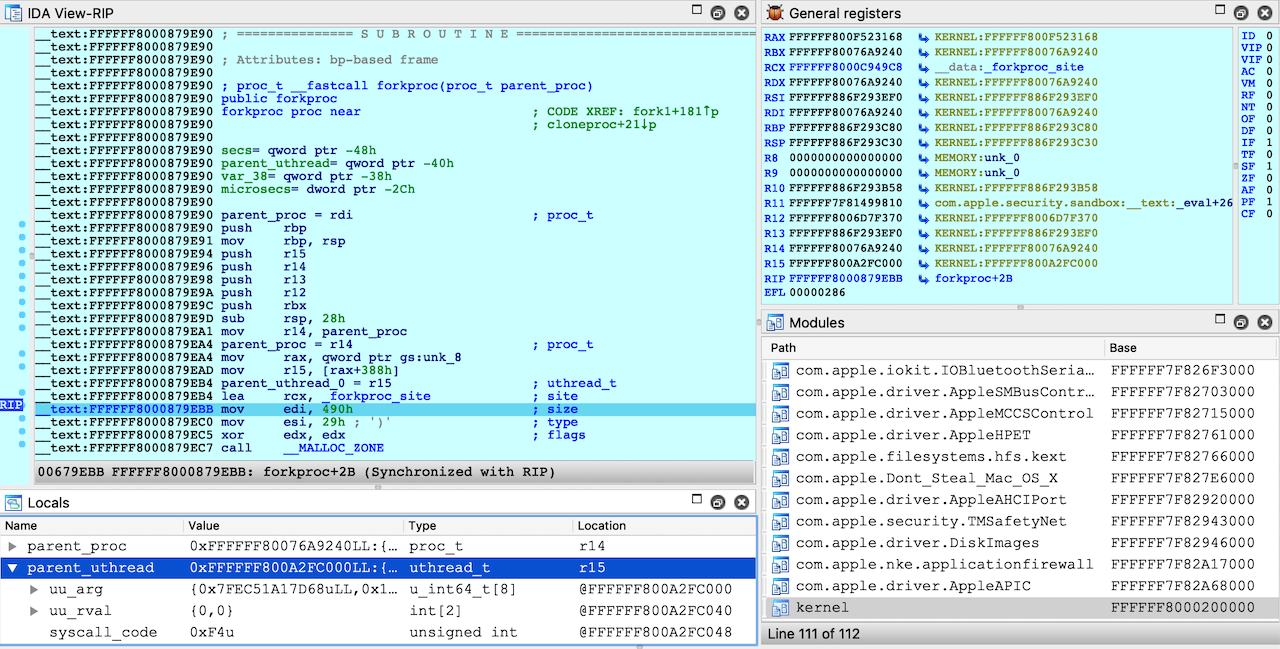The height and width of the screenshot is (649, 1280).
Task: Click the restore icon in the Modules panel header
Action: click(1240, 322)
